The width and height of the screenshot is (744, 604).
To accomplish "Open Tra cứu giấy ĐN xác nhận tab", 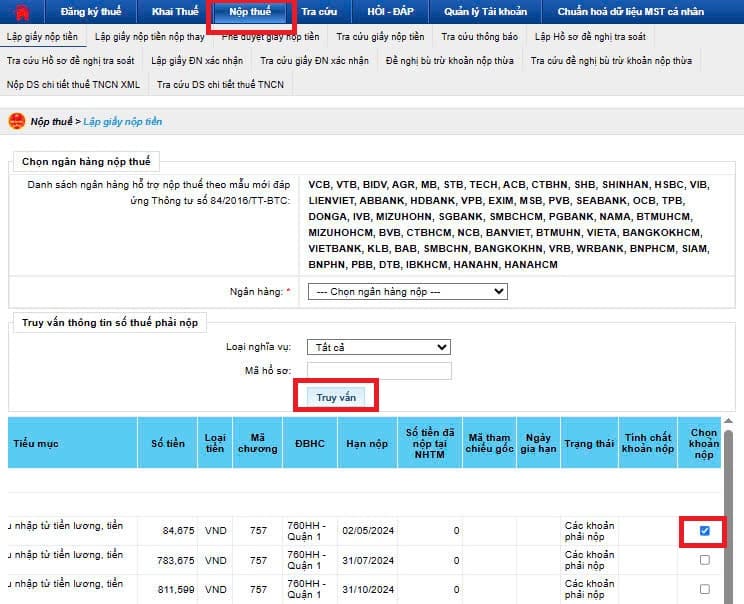I will click(x=314, y=61).
